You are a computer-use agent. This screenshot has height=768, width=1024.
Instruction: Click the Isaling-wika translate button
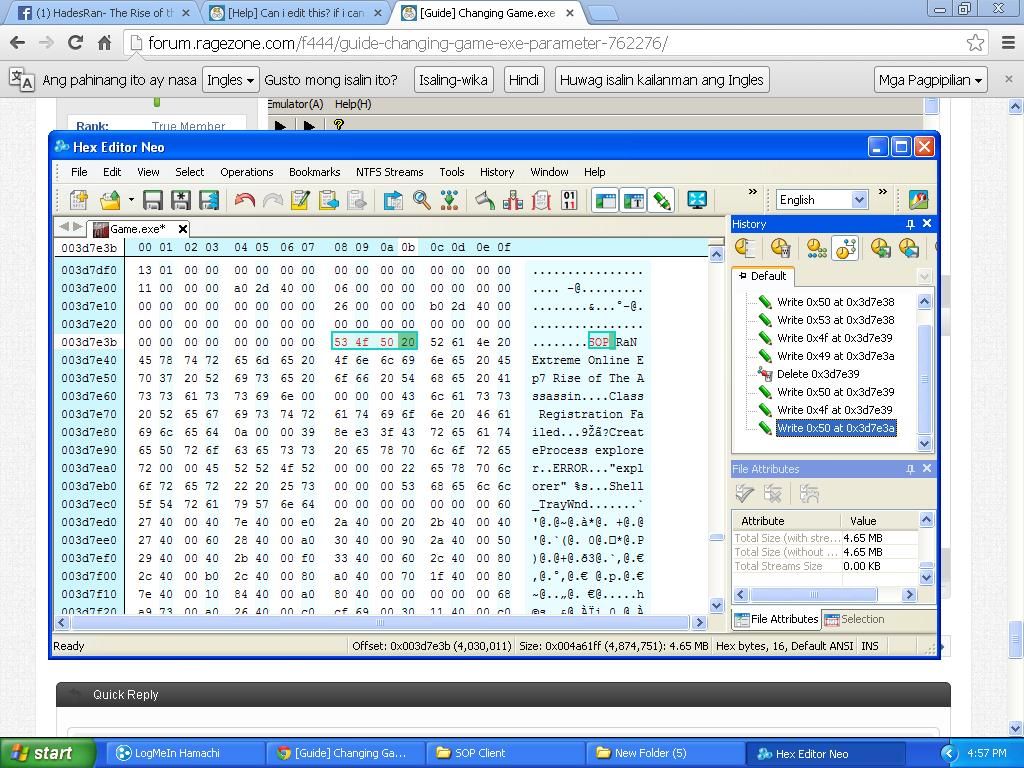pos(453,80)
